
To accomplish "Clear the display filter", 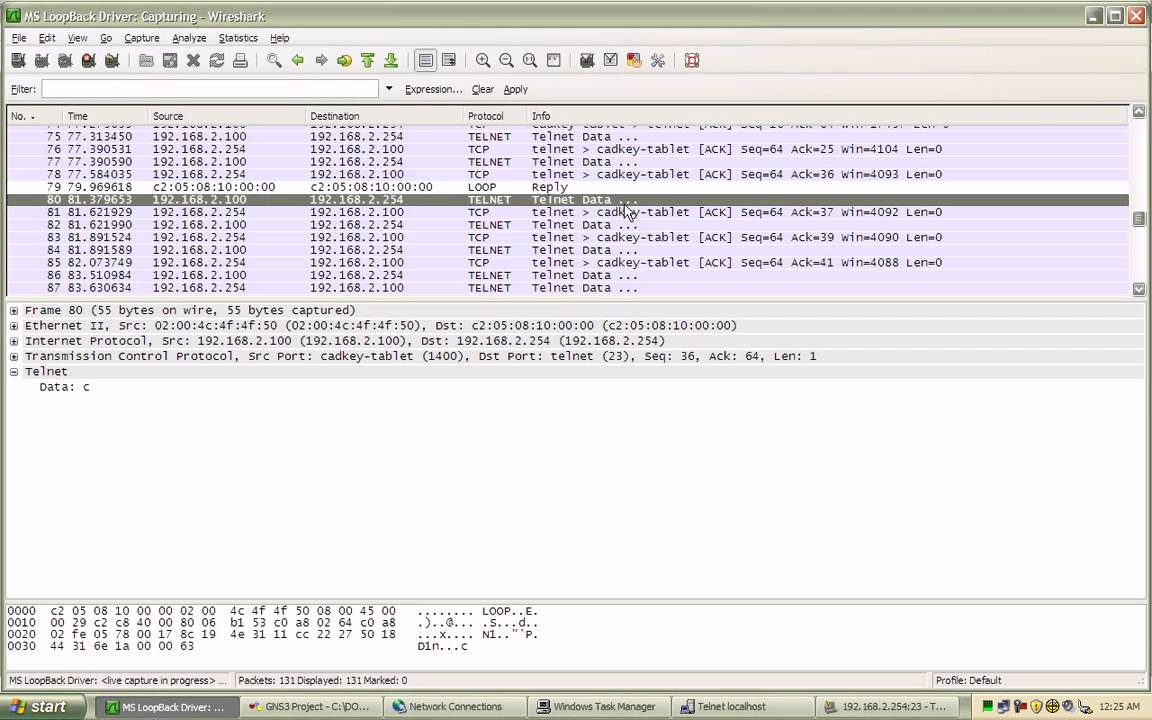I will click(x=483, y=90).
